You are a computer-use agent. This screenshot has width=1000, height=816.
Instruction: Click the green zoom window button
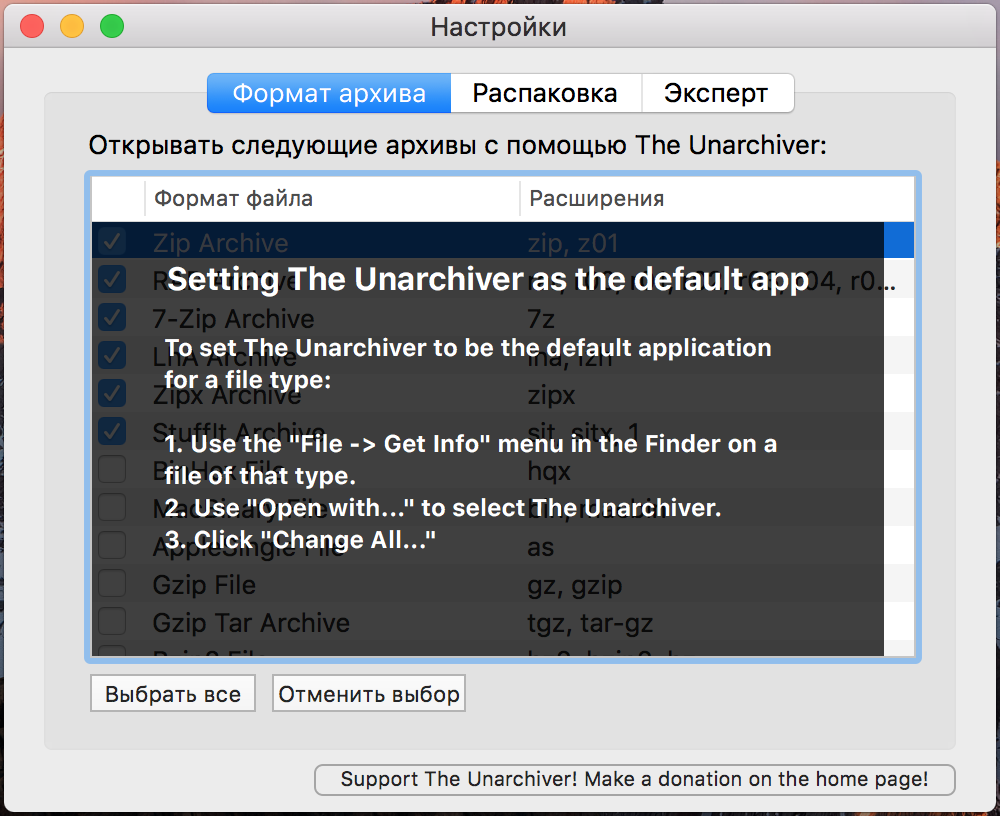tap(112, 26)
